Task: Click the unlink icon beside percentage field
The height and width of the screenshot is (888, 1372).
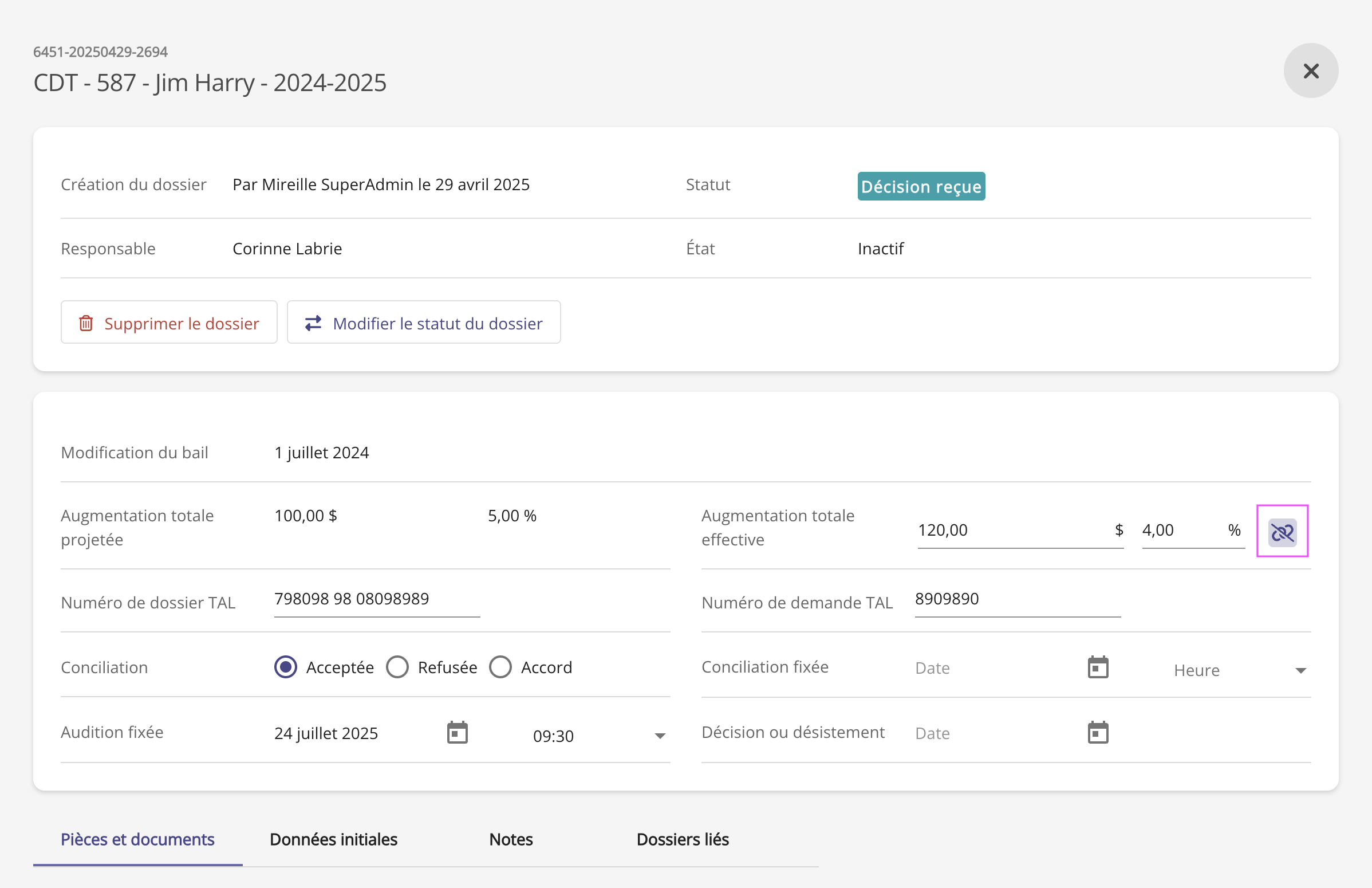Action: coord(1282,531)
